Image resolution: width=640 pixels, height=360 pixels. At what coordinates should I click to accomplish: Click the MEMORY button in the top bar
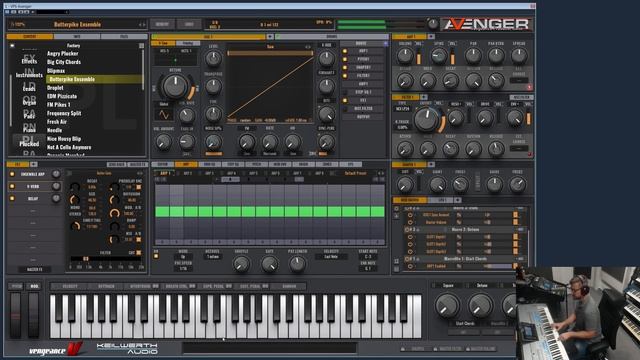pos(162,24)
